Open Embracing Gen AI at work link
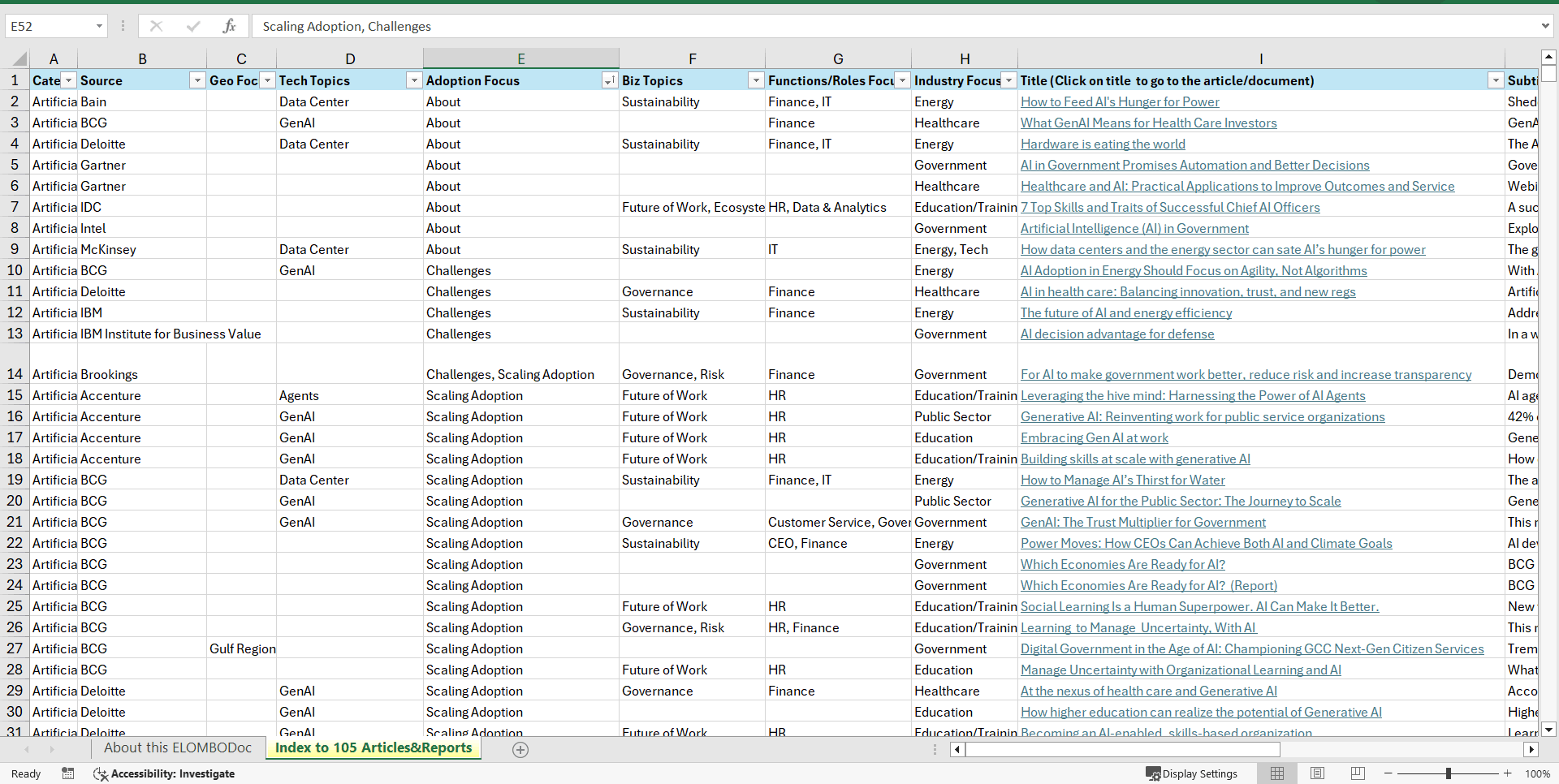 click(x=1095, y=437)
